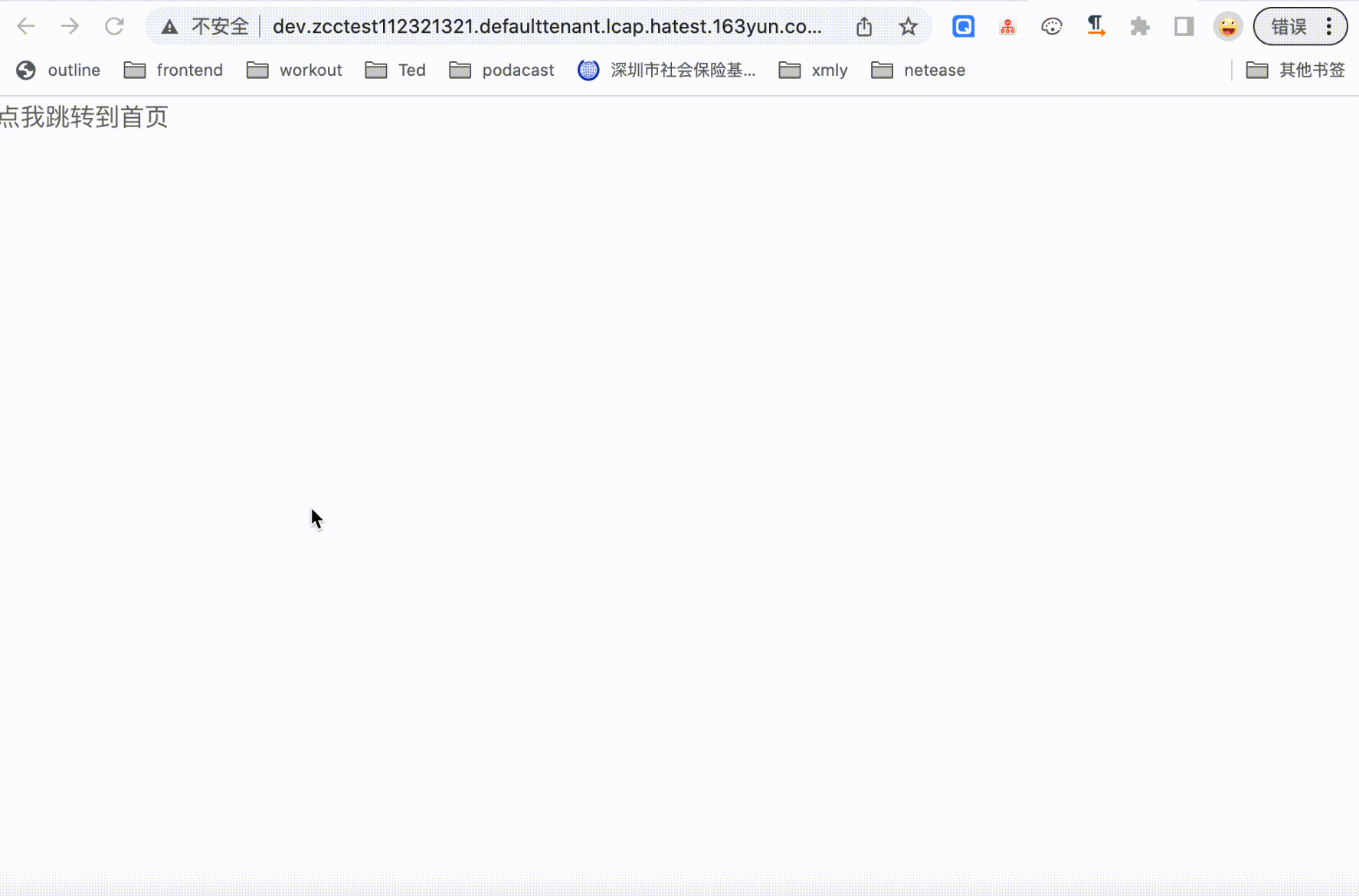Click the browser forward arrow

click(x=70, y=27)
